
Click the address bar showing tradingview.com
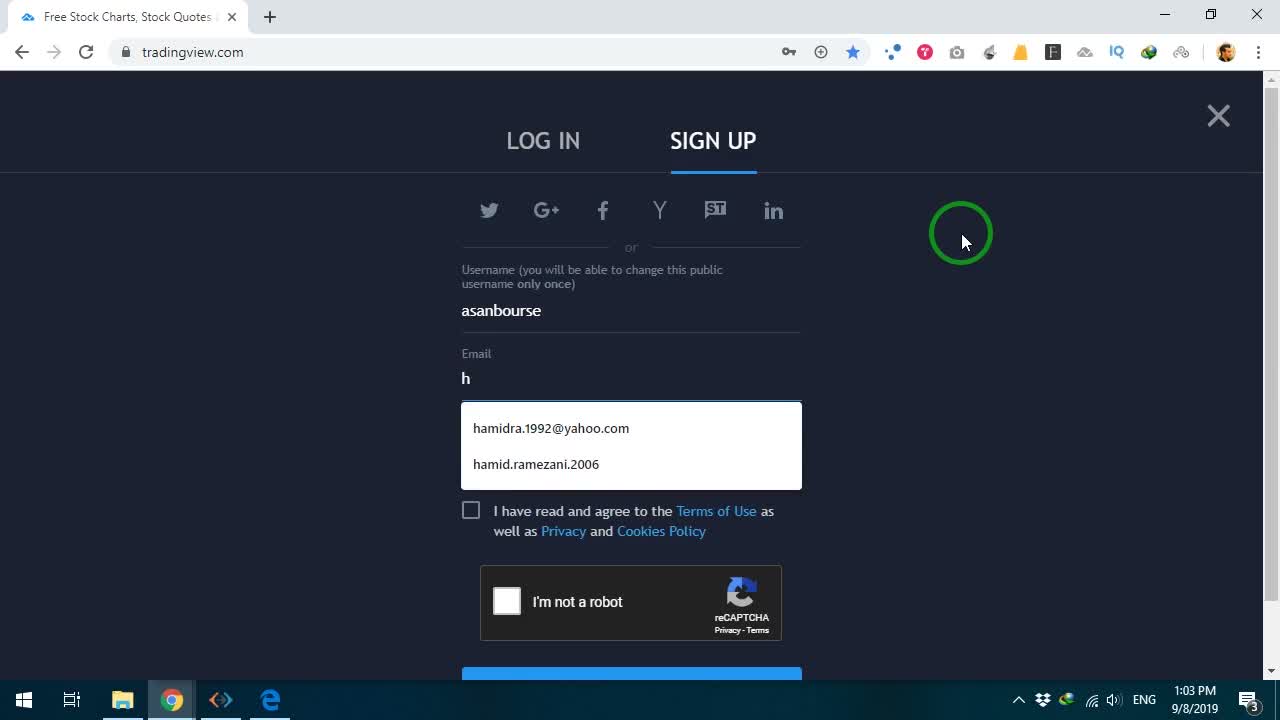(440, 52)
